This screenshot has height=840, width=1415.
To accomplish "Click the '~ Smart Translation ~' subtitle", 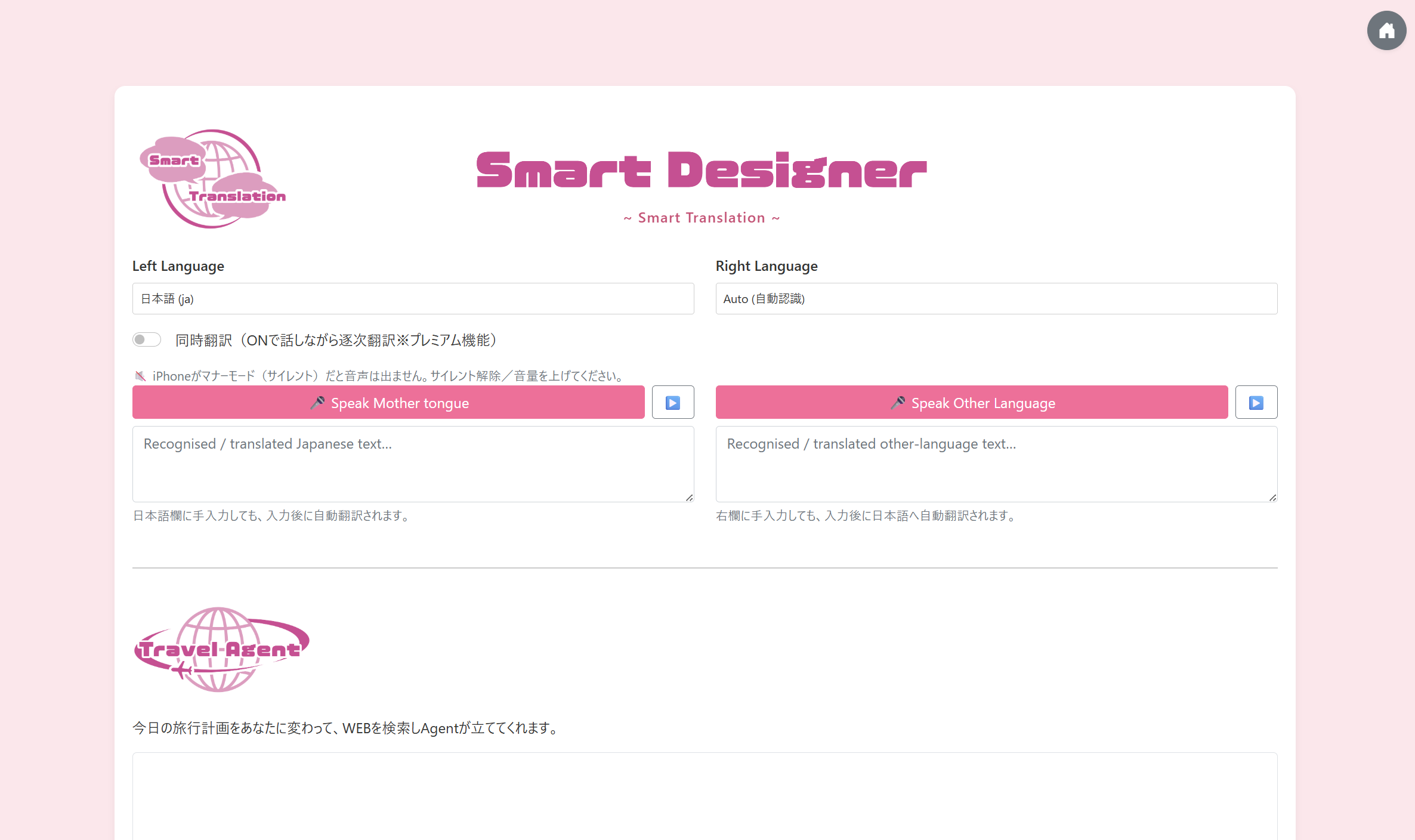I will tap(702, 218).
